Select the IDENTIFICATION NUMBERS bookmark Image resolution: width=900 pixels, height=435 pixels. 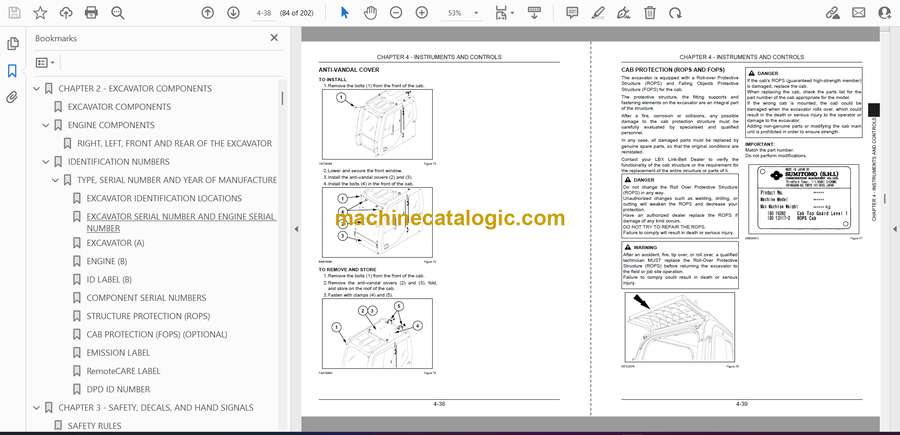[119, 162]
